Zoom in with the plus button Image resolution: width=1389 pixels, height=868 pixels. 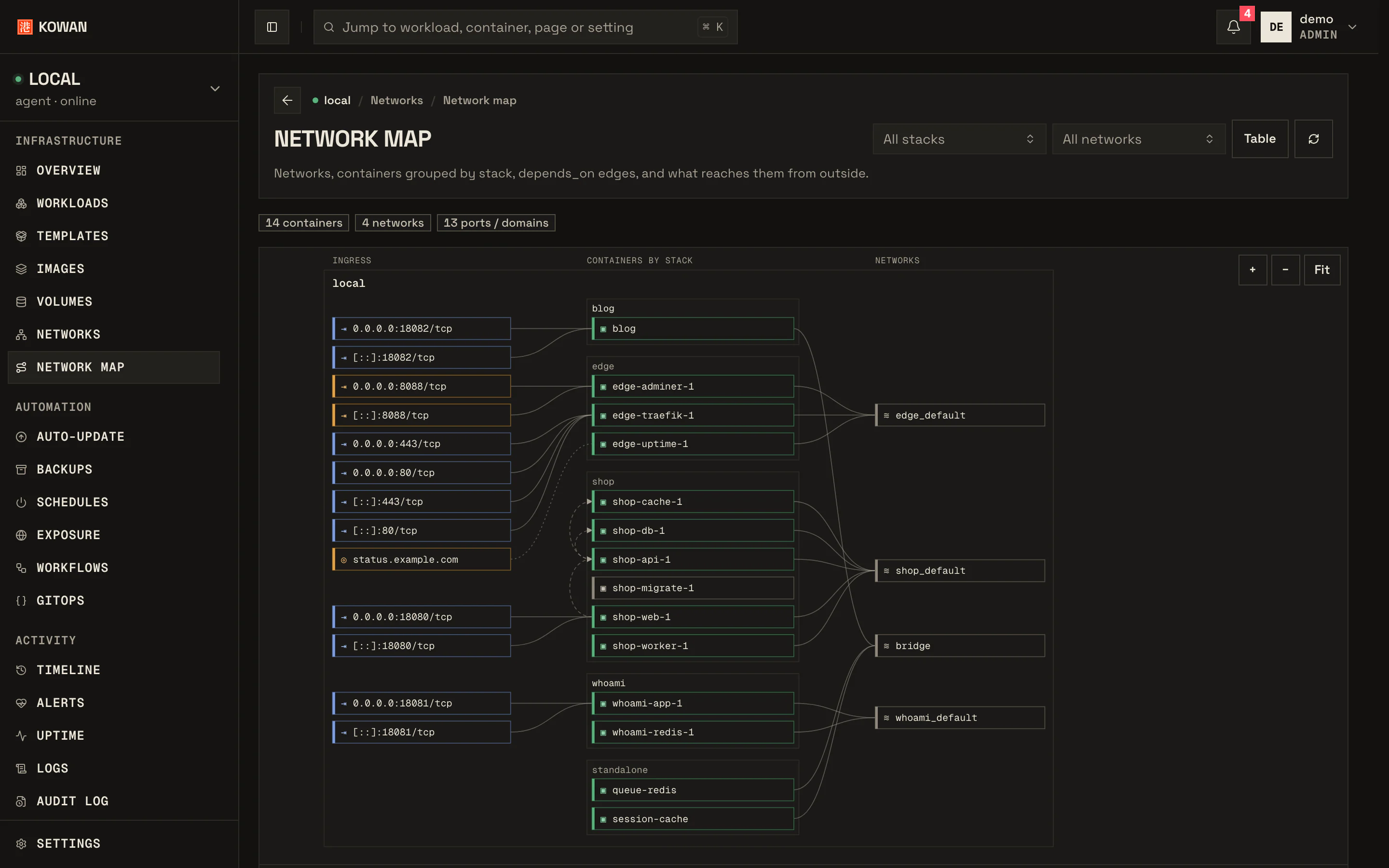(1253, 270)
